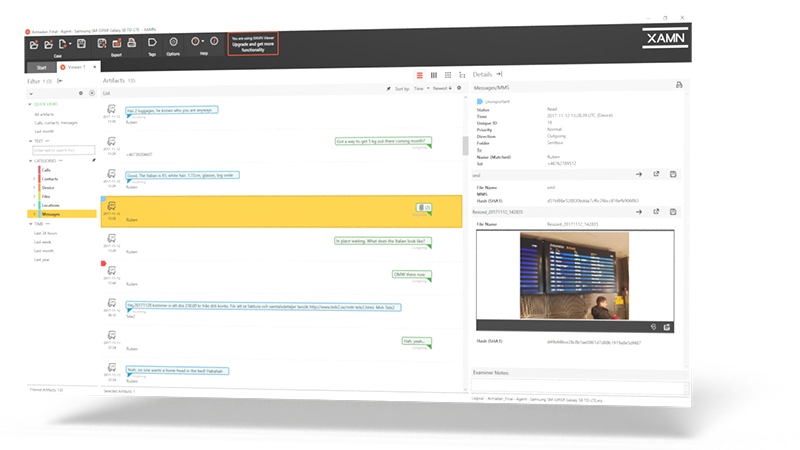Select Last month under TIME filter

44,250
